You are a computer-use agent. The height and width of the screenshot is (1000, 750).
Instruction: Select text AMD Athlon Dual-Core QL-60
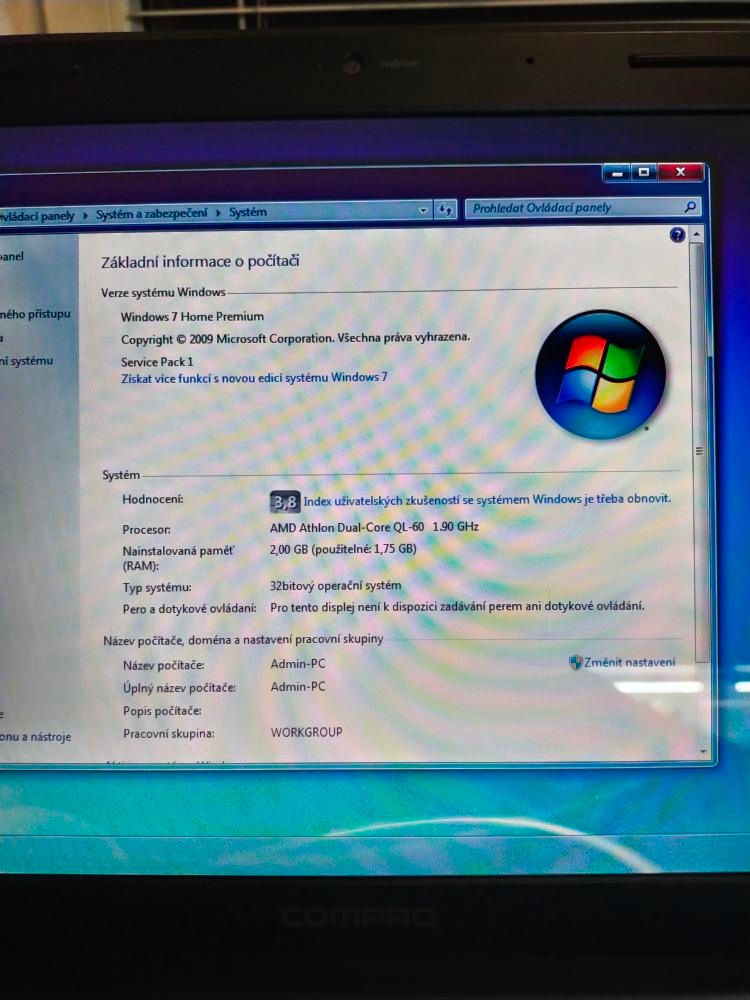pos(346,527)
